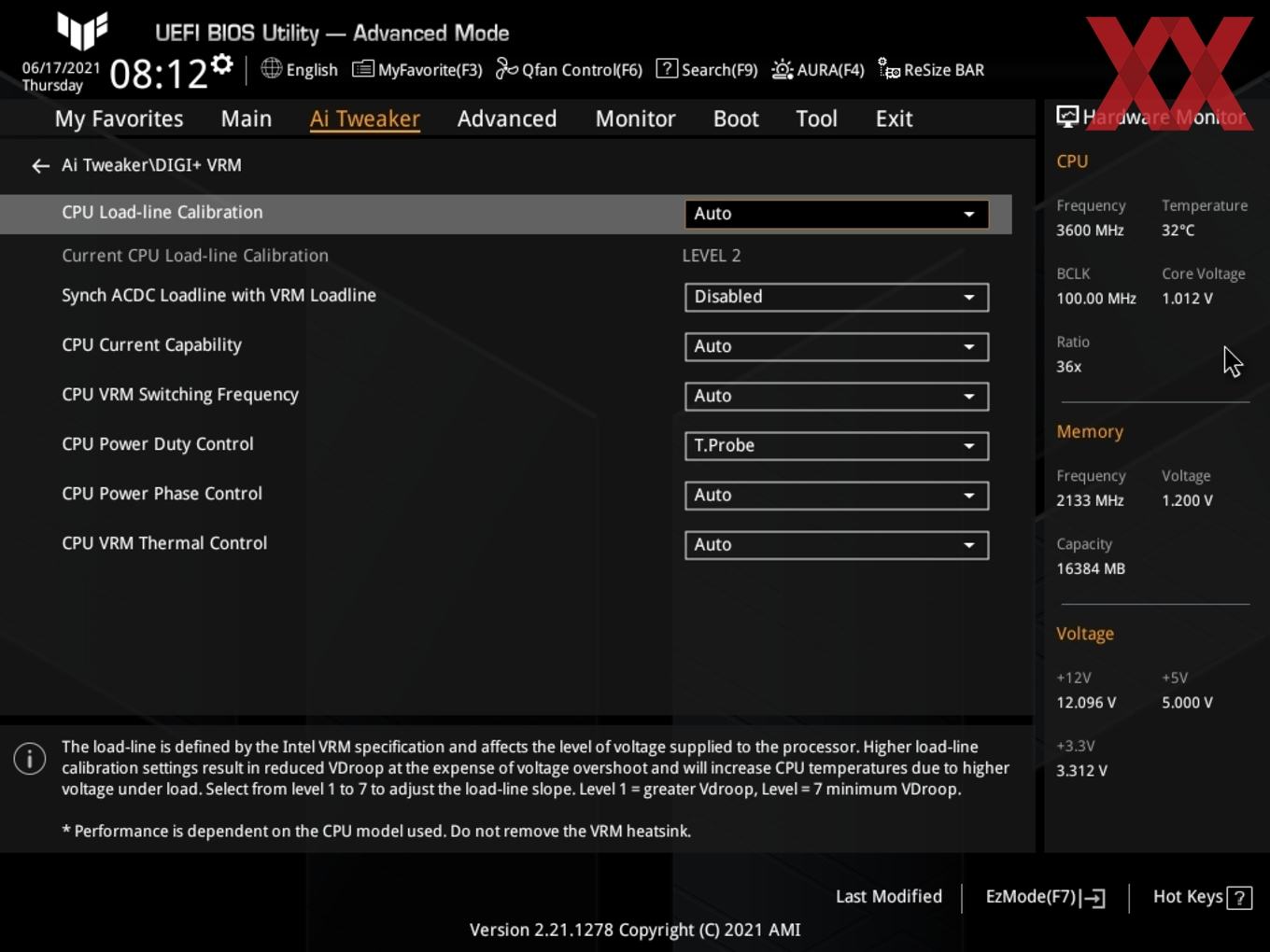Click Synch ACDC Loadline with VRM Loadline label
The width and height of the screenshot is (1270, 952).
coord(219,295)
